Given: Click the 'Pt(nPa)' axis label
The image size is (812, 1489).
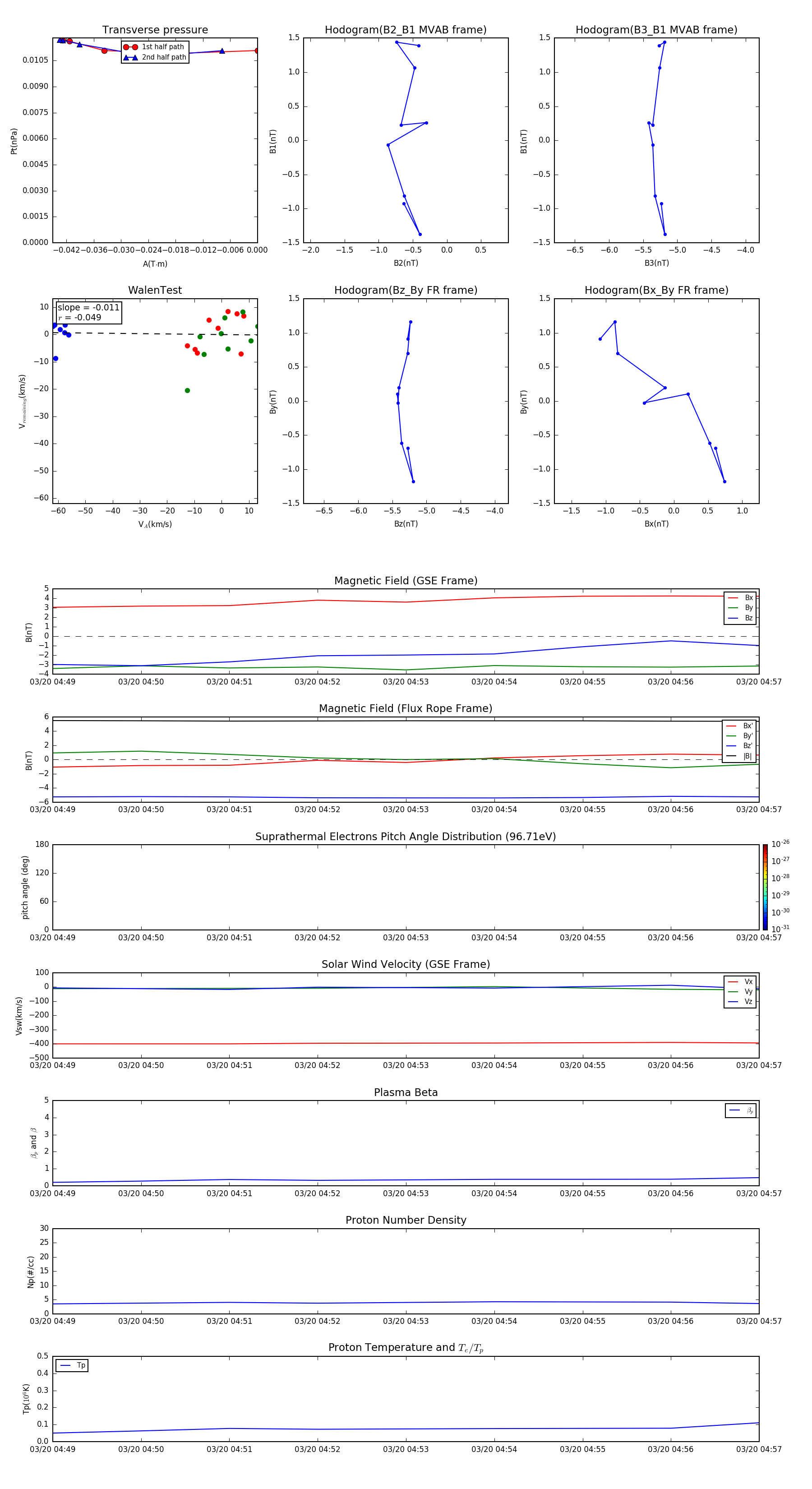Looking at the screenshot, I should tap(14, 140).
